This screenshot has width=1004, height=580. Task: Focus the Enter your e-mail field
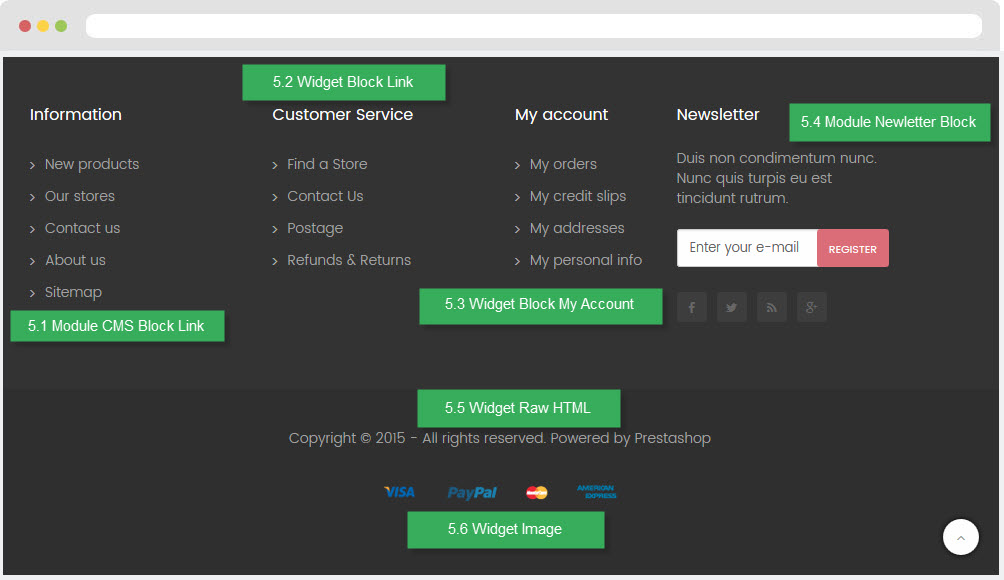pos(746,248)
